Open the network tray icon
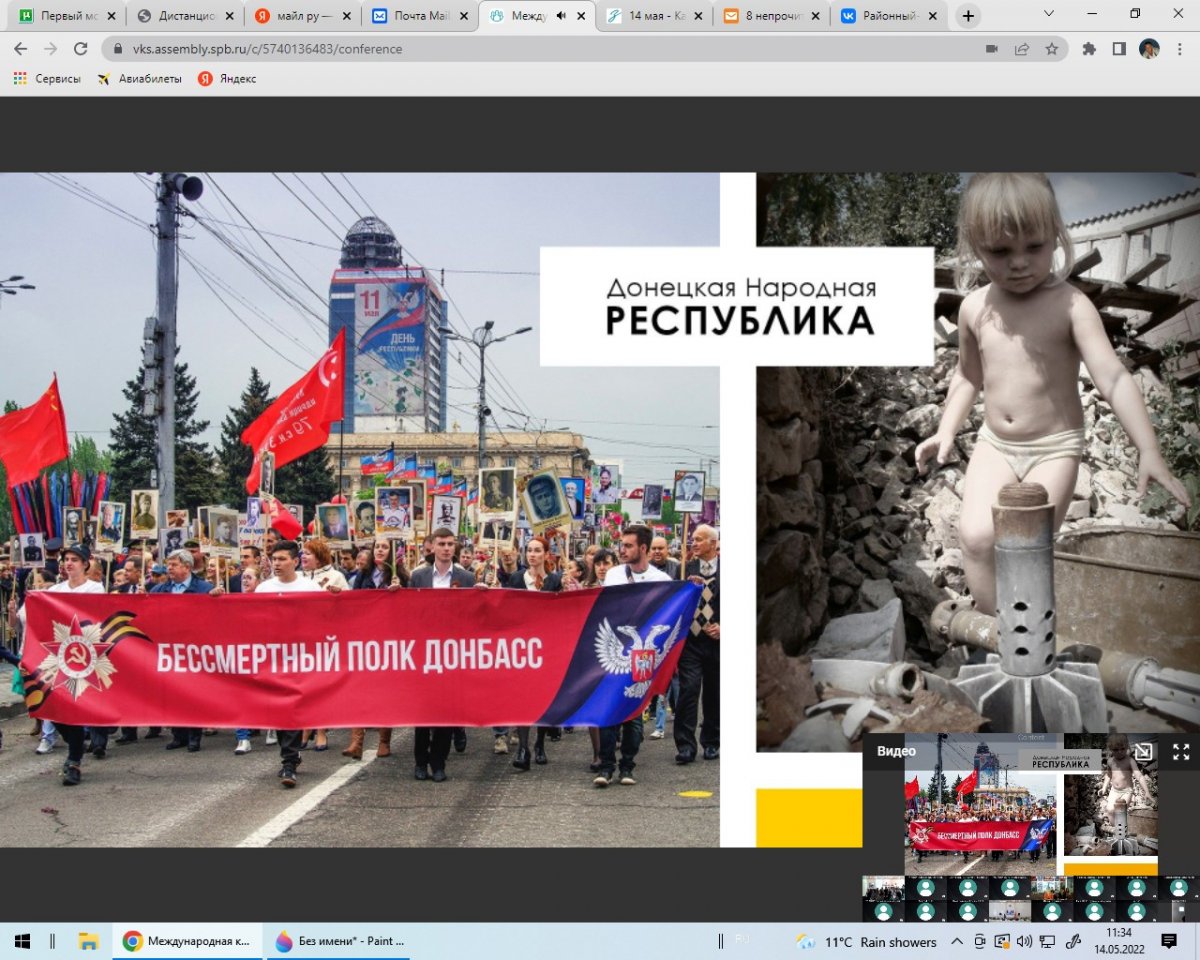Image resolution: width=1200 pixels, height=960 pixels. pos(1047,941)
